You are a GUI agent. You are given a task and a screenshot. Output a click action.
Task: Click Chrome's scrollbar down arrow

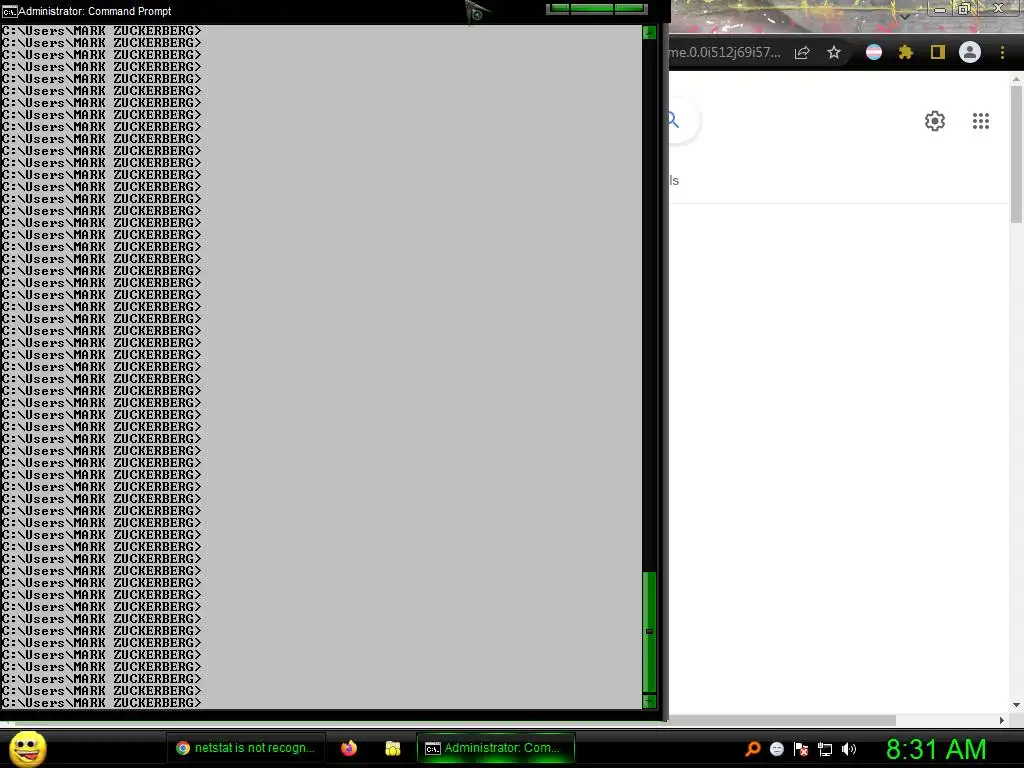point(1016,705)
